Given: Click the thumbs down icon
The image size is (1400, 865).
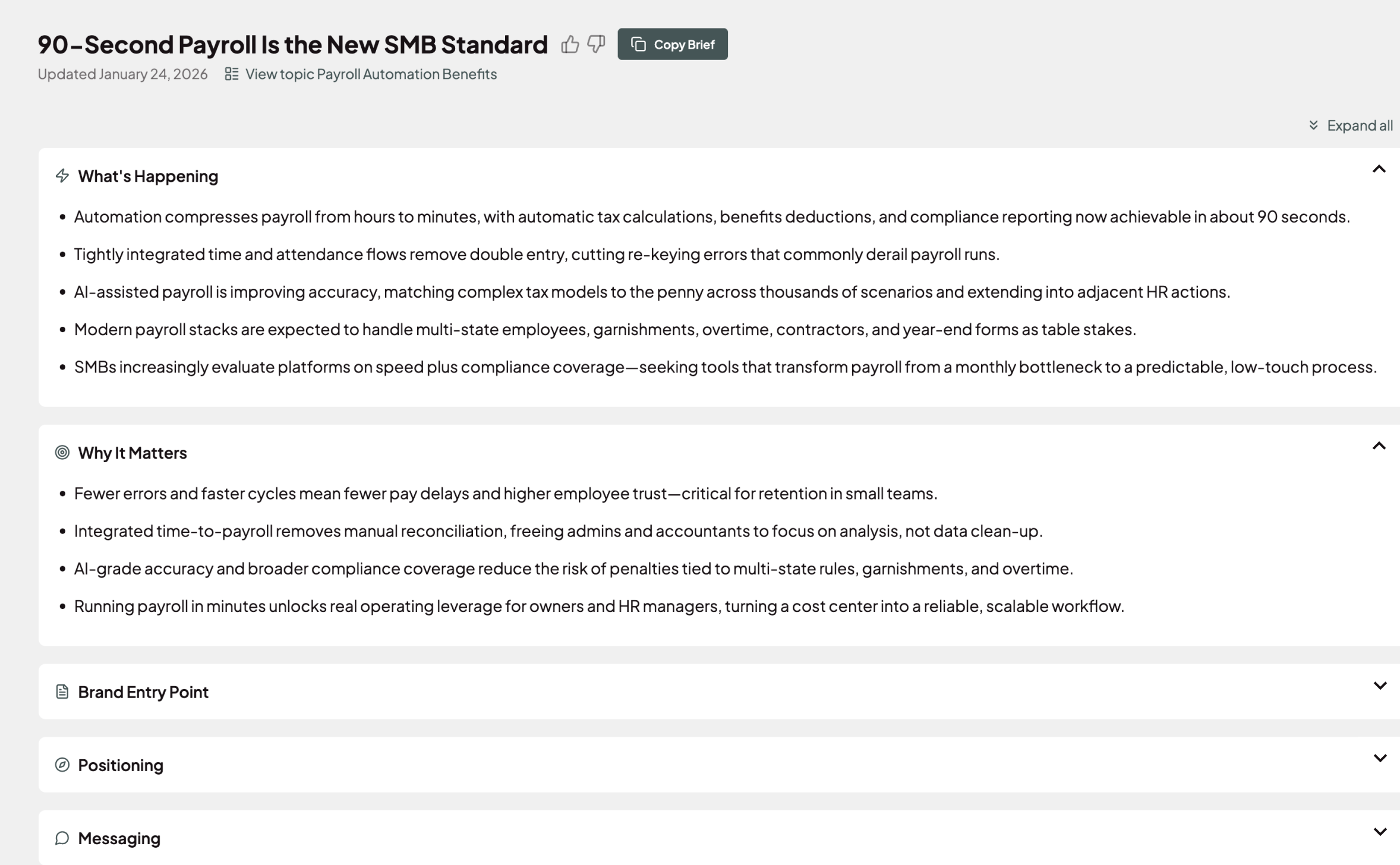Looking at the screenshot, I should (596, 44).
